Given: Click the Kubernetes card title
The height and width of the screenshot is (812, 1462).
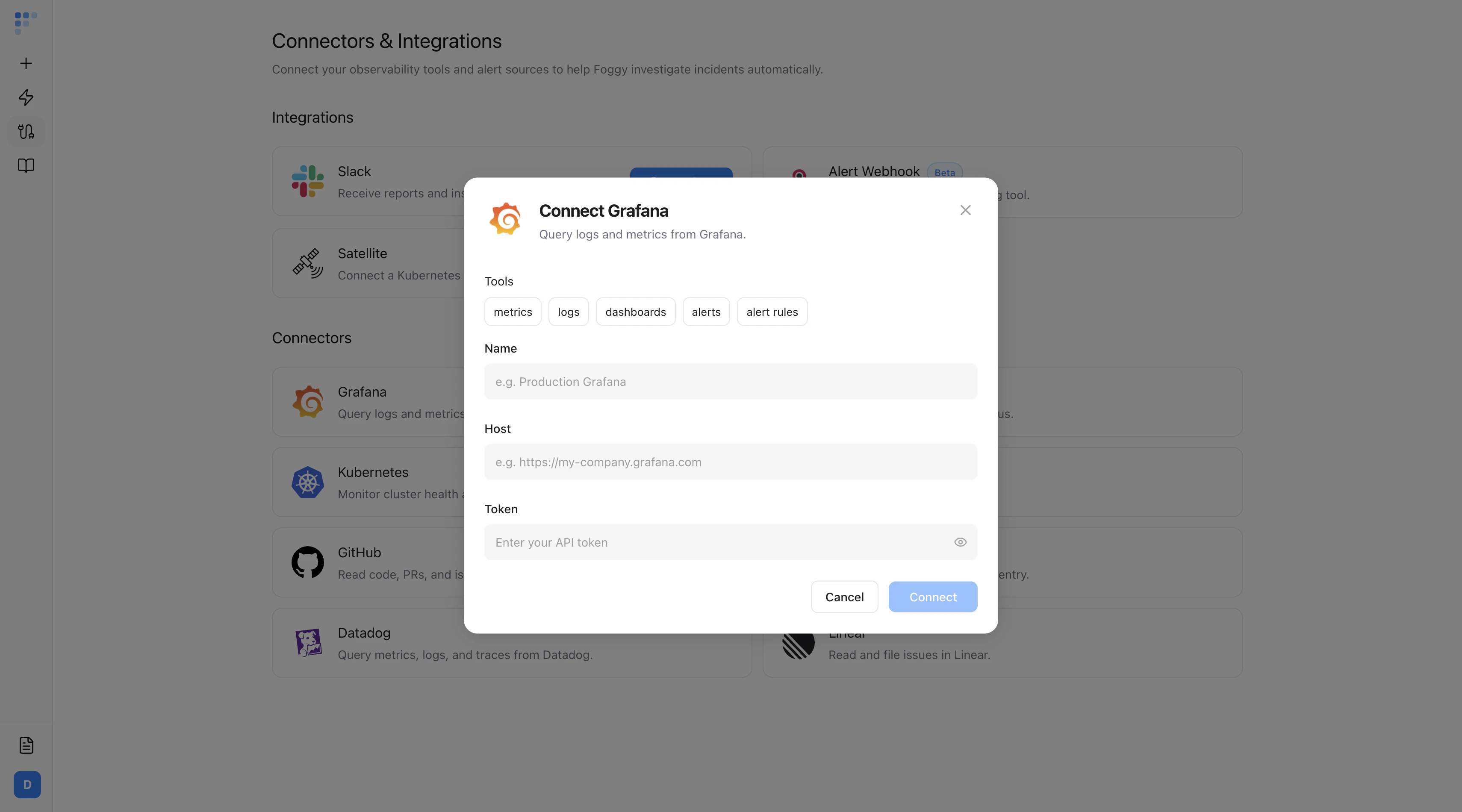Looking at the screenshot, I should coord(373,472).
